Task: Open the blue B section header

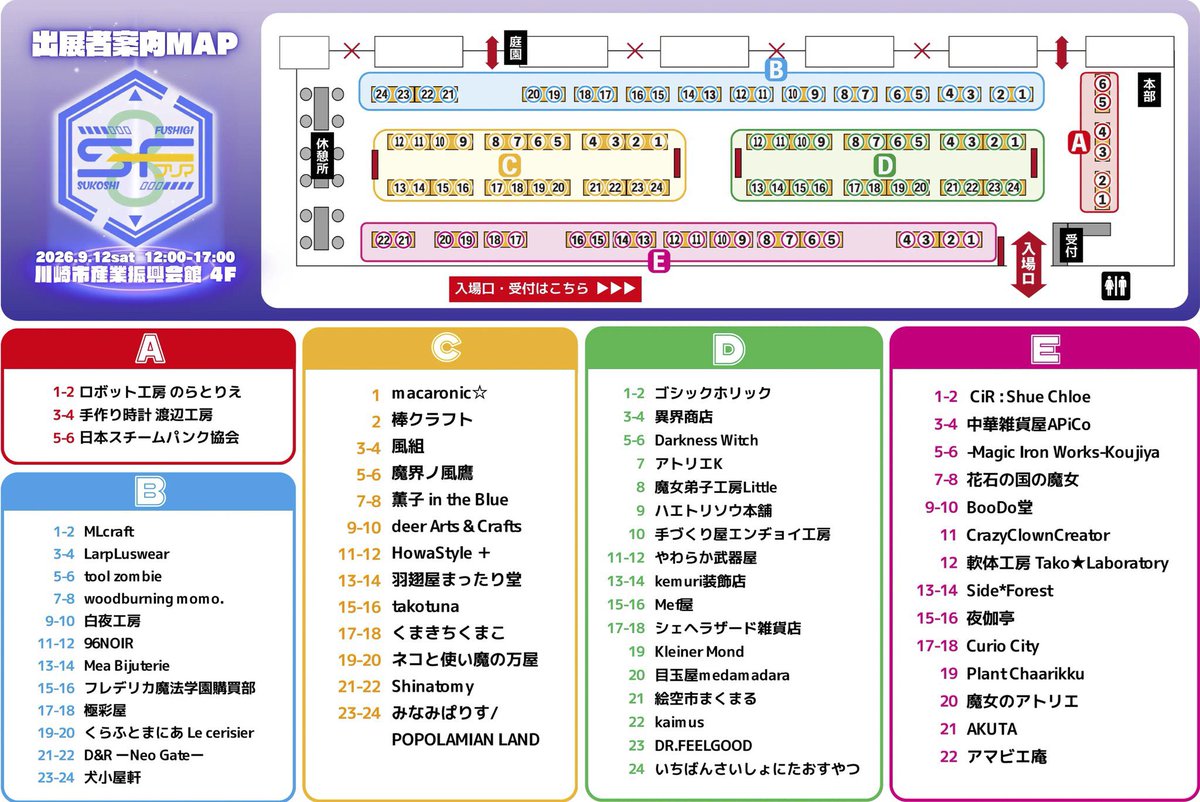Action: click(149, 491)
